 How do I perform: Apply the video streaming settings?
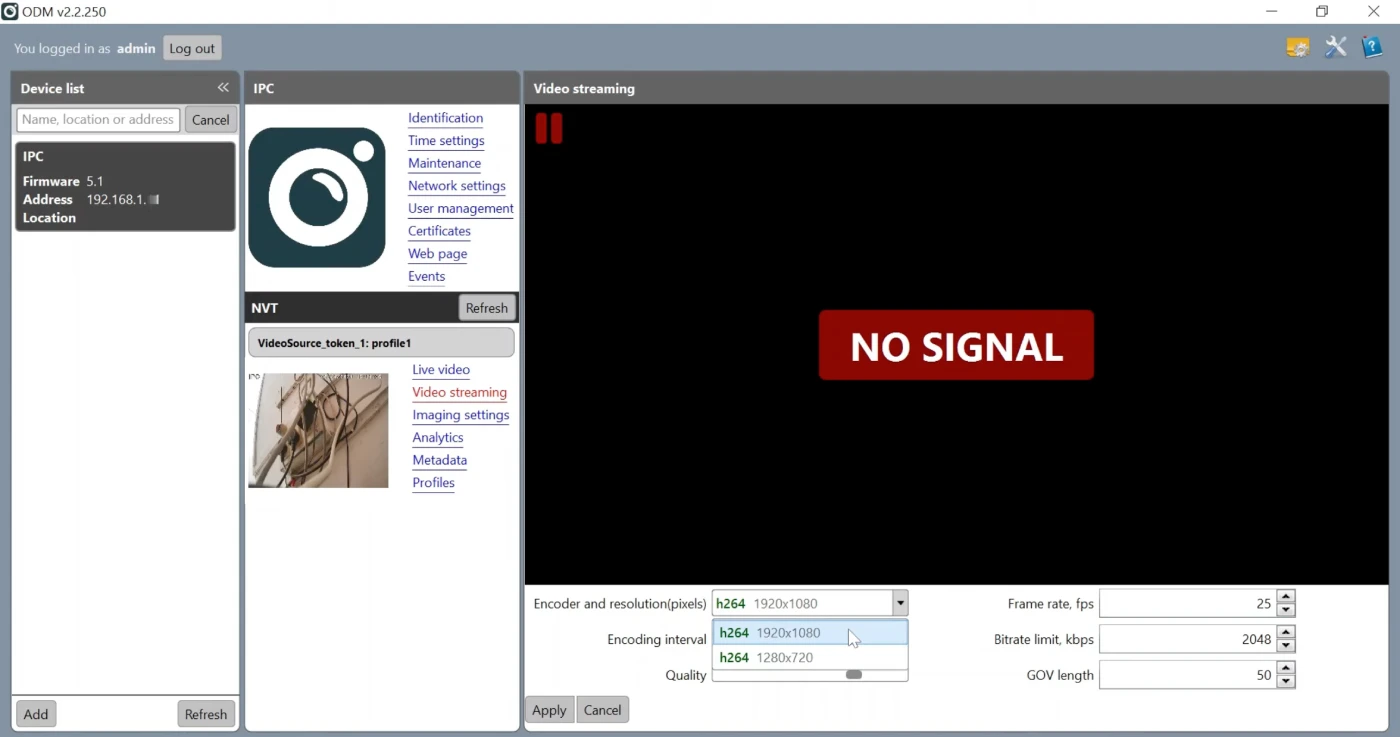pyautogui.click(x=549, y=709)
